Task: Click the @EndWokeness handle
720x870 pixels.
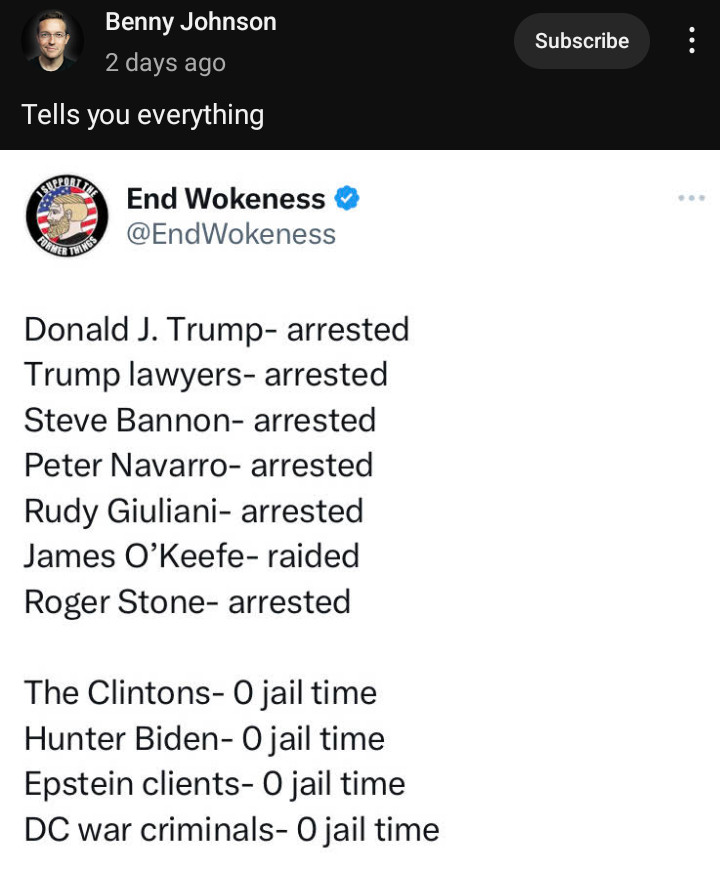Action: tap(230, 234)
